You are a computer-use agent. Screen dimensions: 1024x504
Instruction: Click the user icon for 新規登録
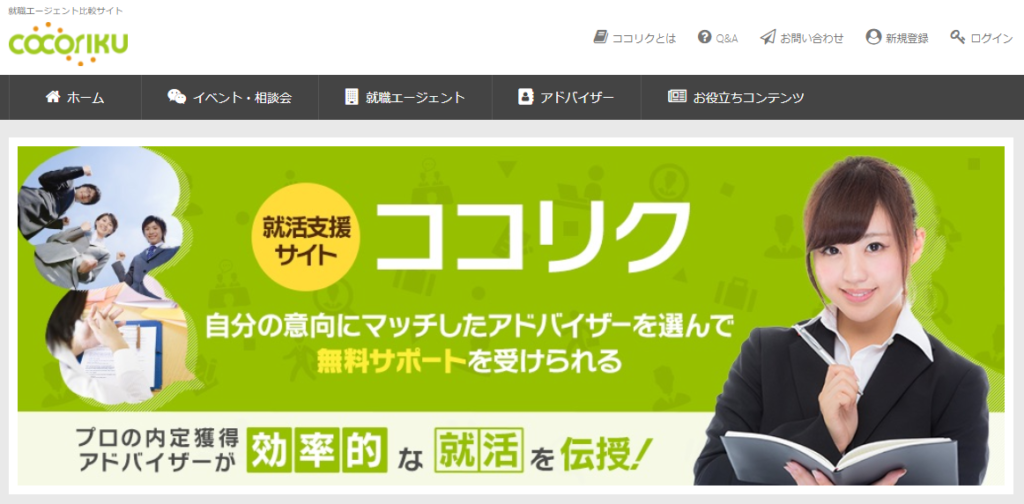[873, 37]
